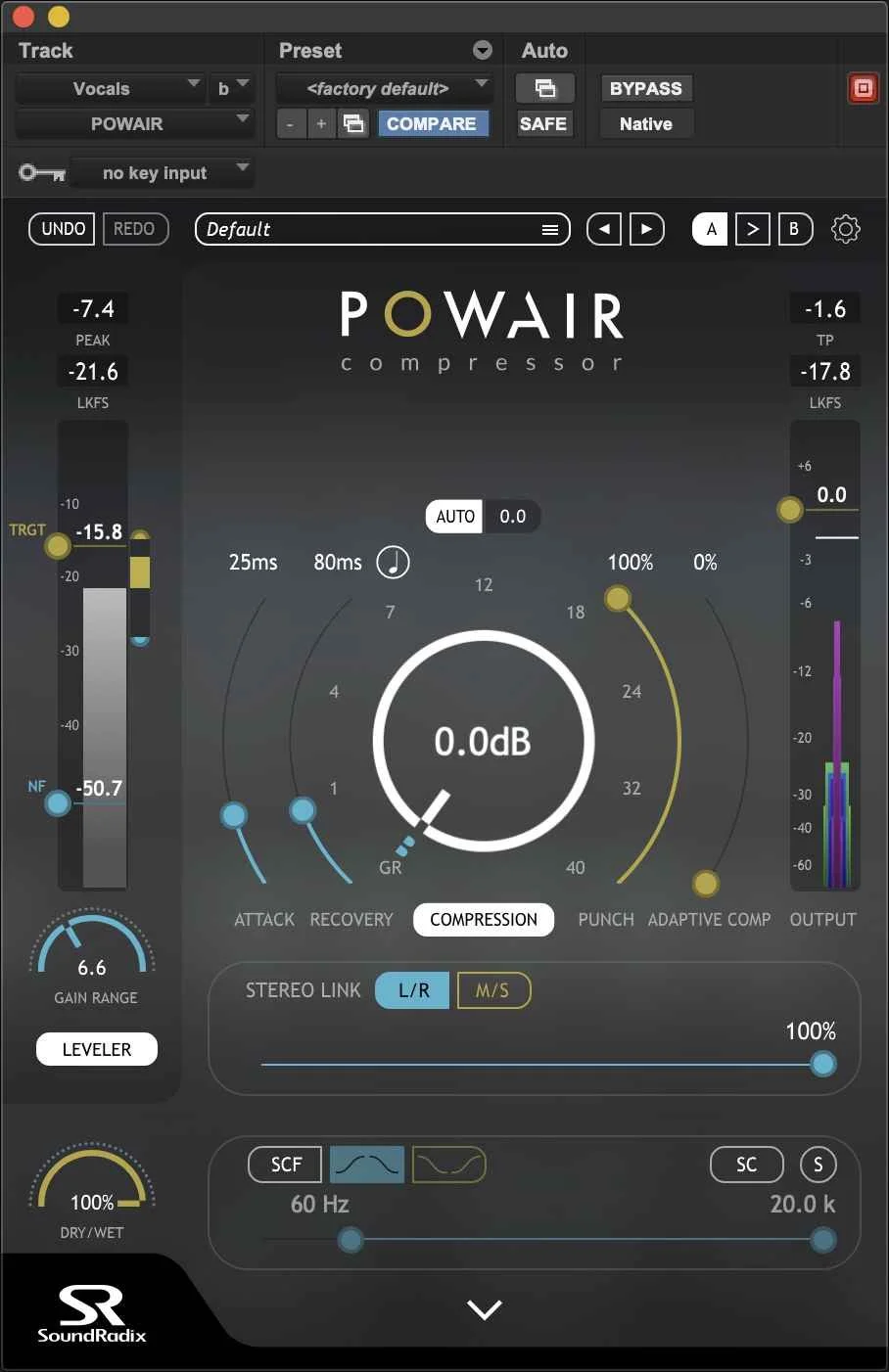The width and height of the screenshot is (889, 1372).
Task: Click the Preset section circular menu icon
Action: coord(483,50)
